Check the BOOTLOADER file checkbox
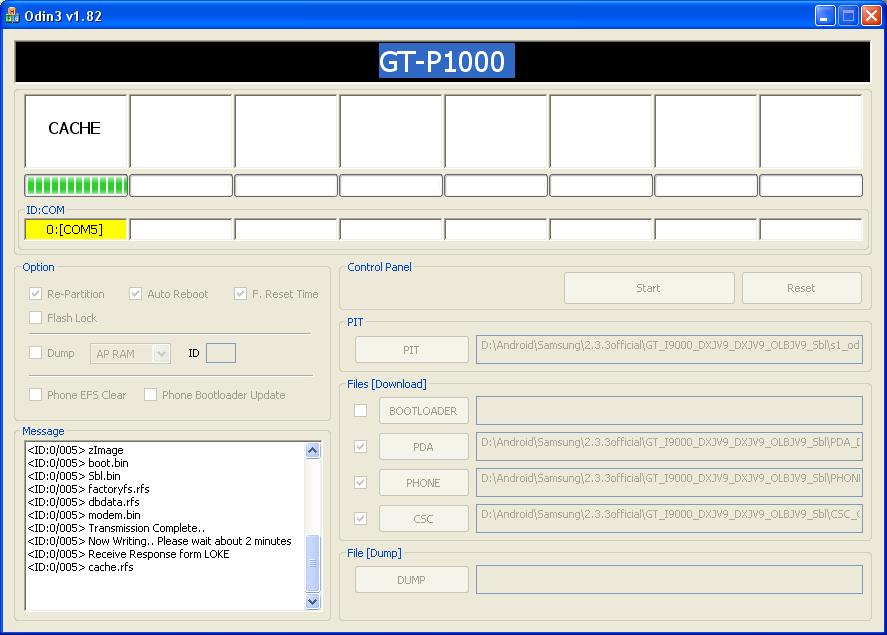 (x=360, y=411)
